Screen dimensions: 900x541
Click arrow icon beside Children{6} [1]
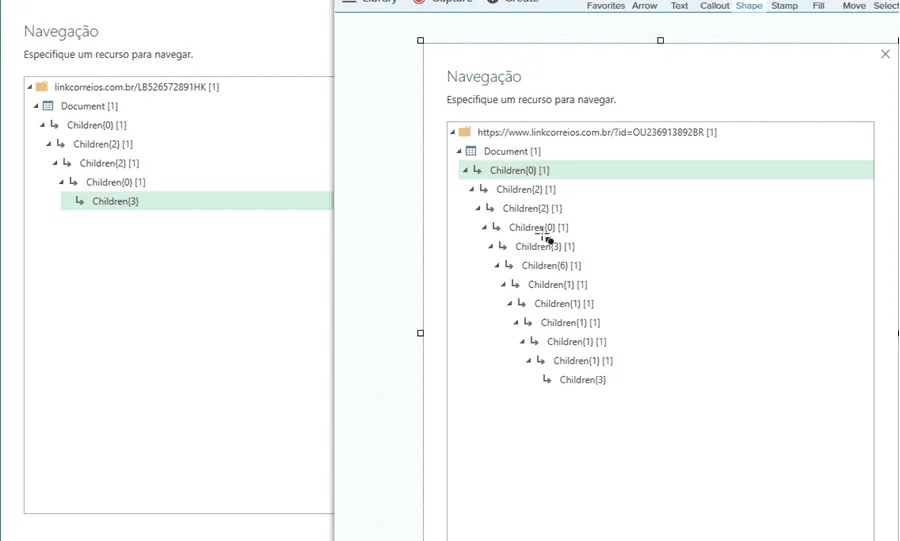[509, 265]
